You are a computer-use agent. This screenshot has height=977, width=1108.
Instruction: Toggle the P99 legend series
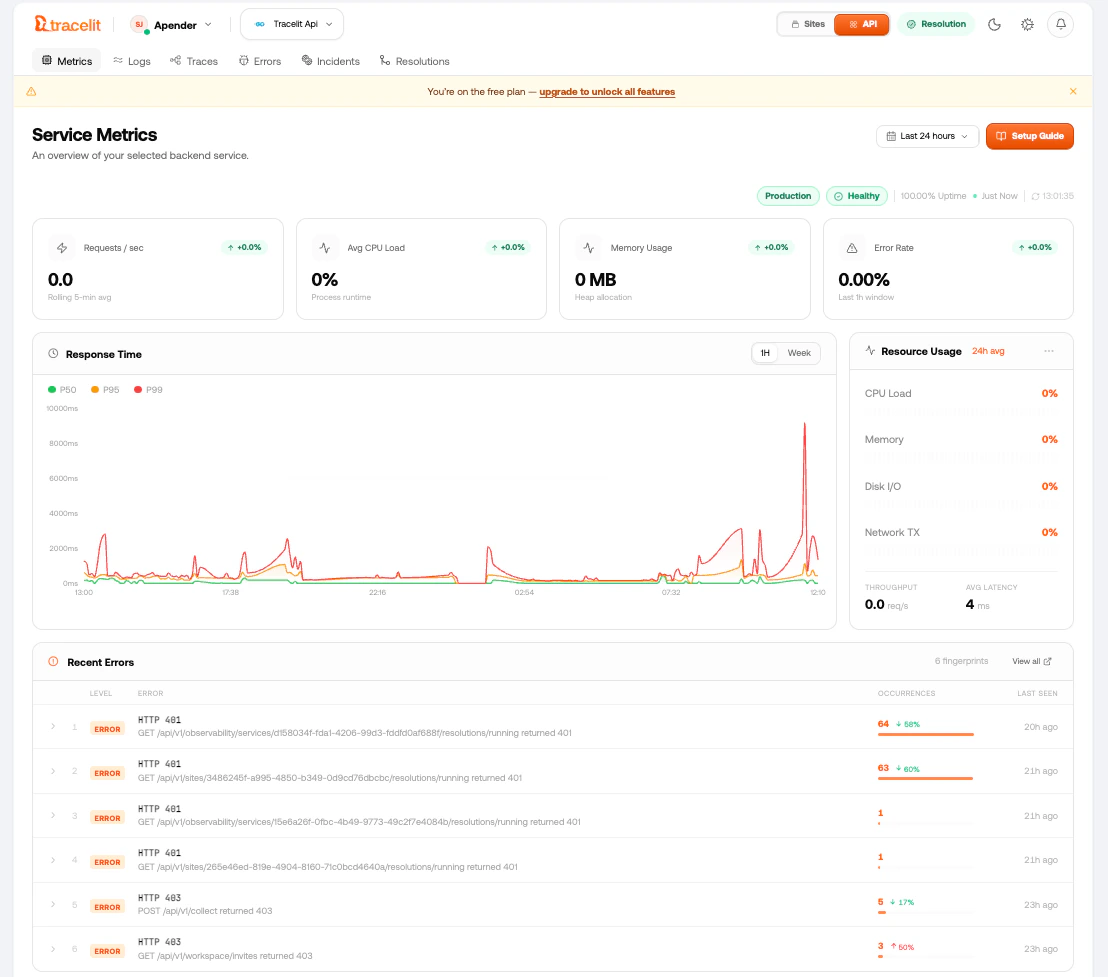pos(148,390)
